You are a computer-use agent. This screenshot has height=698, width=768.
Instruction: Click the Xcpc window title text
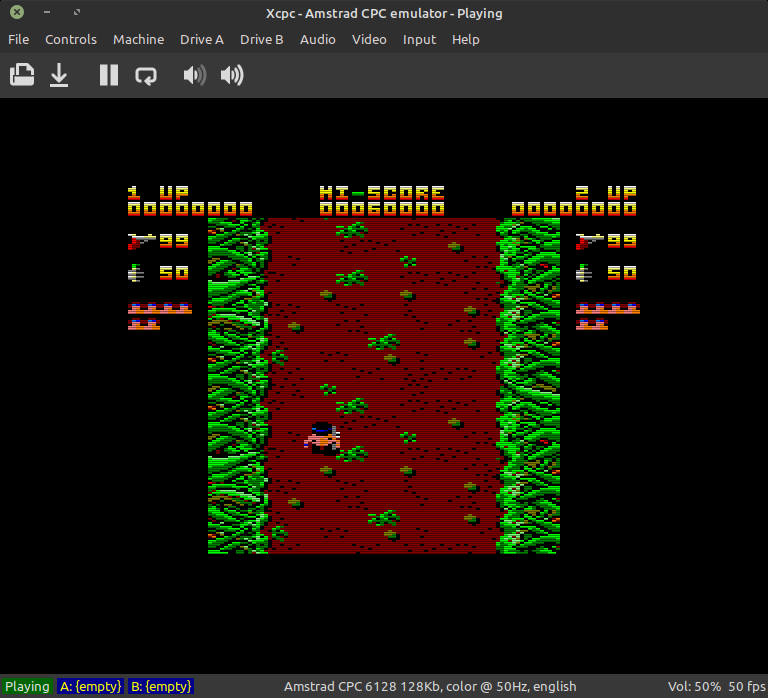[x=384, y=13]
